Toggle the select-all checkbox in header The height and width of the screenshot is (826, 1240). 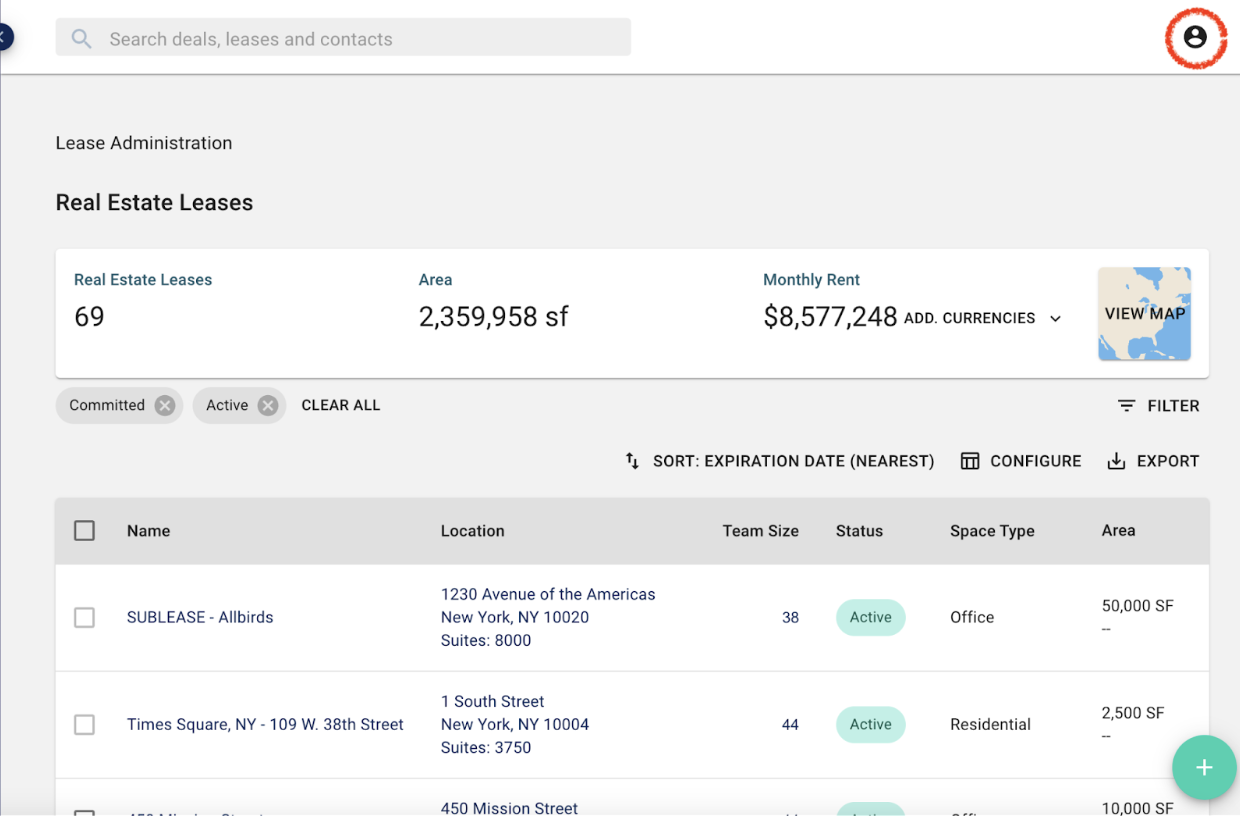85,531
